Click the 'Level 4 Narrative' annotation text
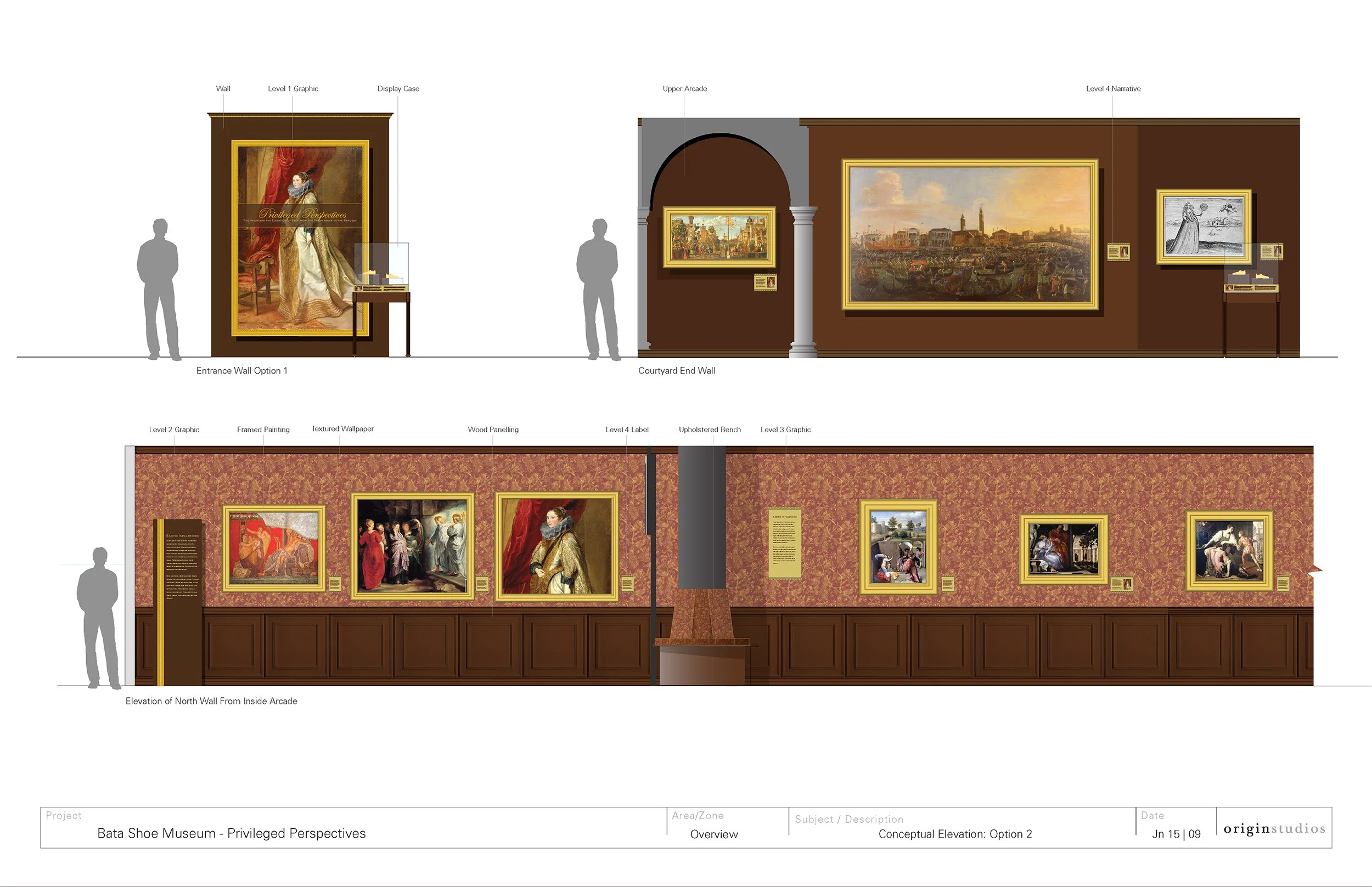The width and height of the screenshot is (1372, 887). [1113, 89]
